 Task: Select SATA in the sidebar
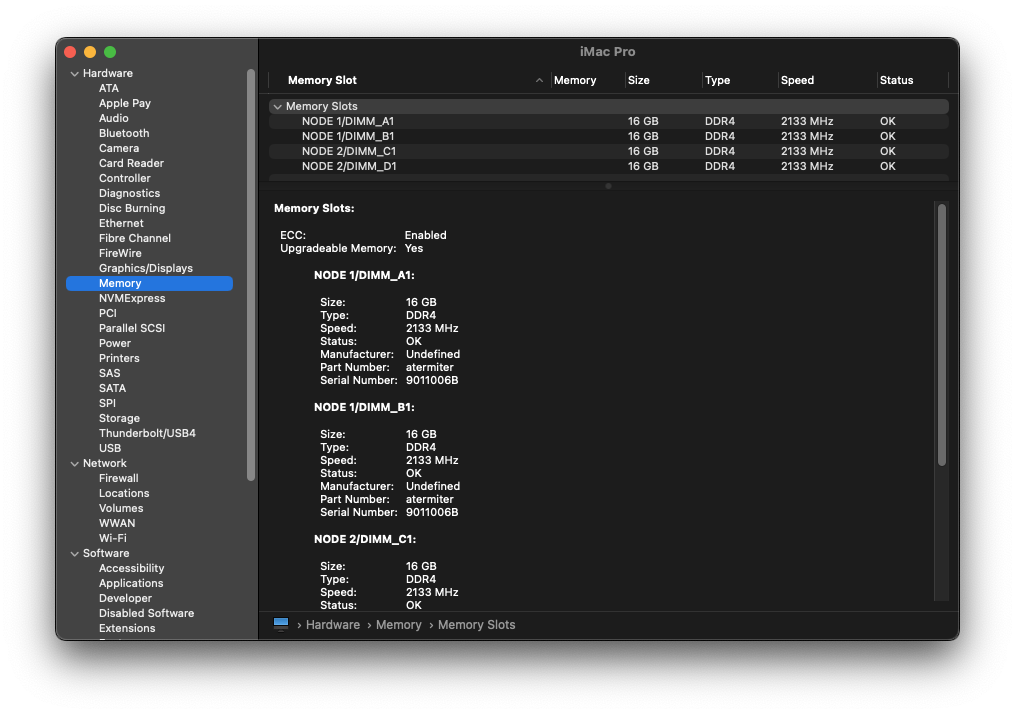click(x=112, y=388)
